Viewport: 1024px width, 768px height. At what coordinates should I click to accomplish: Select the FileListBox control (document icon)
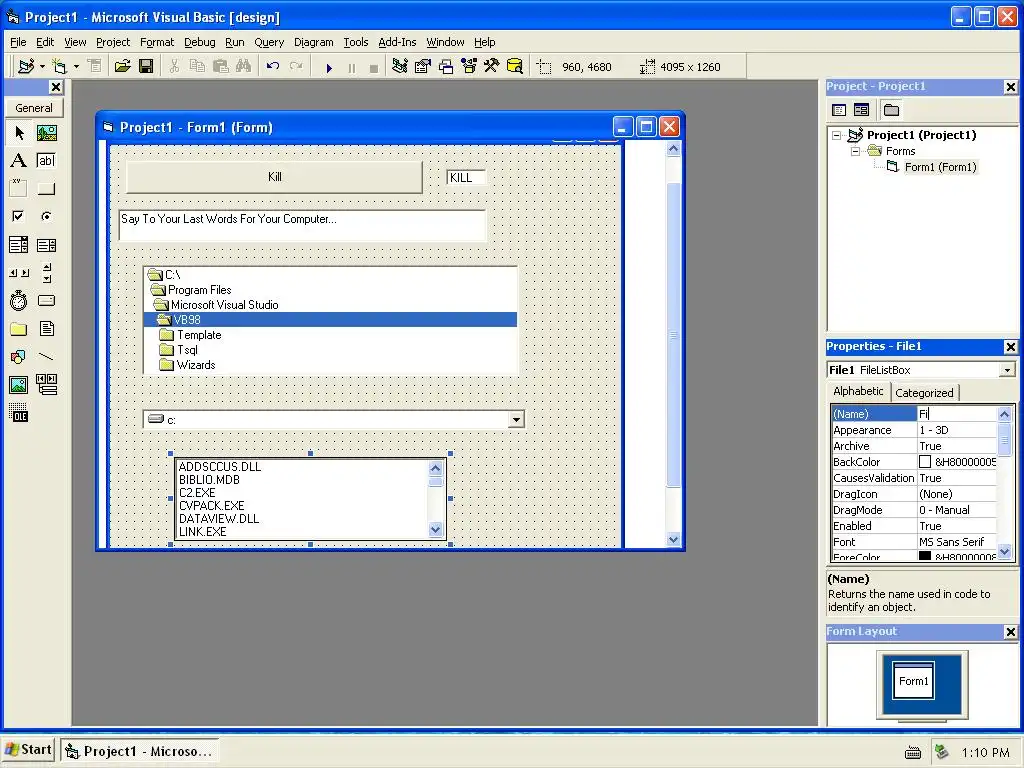click(x=46, y=328)
